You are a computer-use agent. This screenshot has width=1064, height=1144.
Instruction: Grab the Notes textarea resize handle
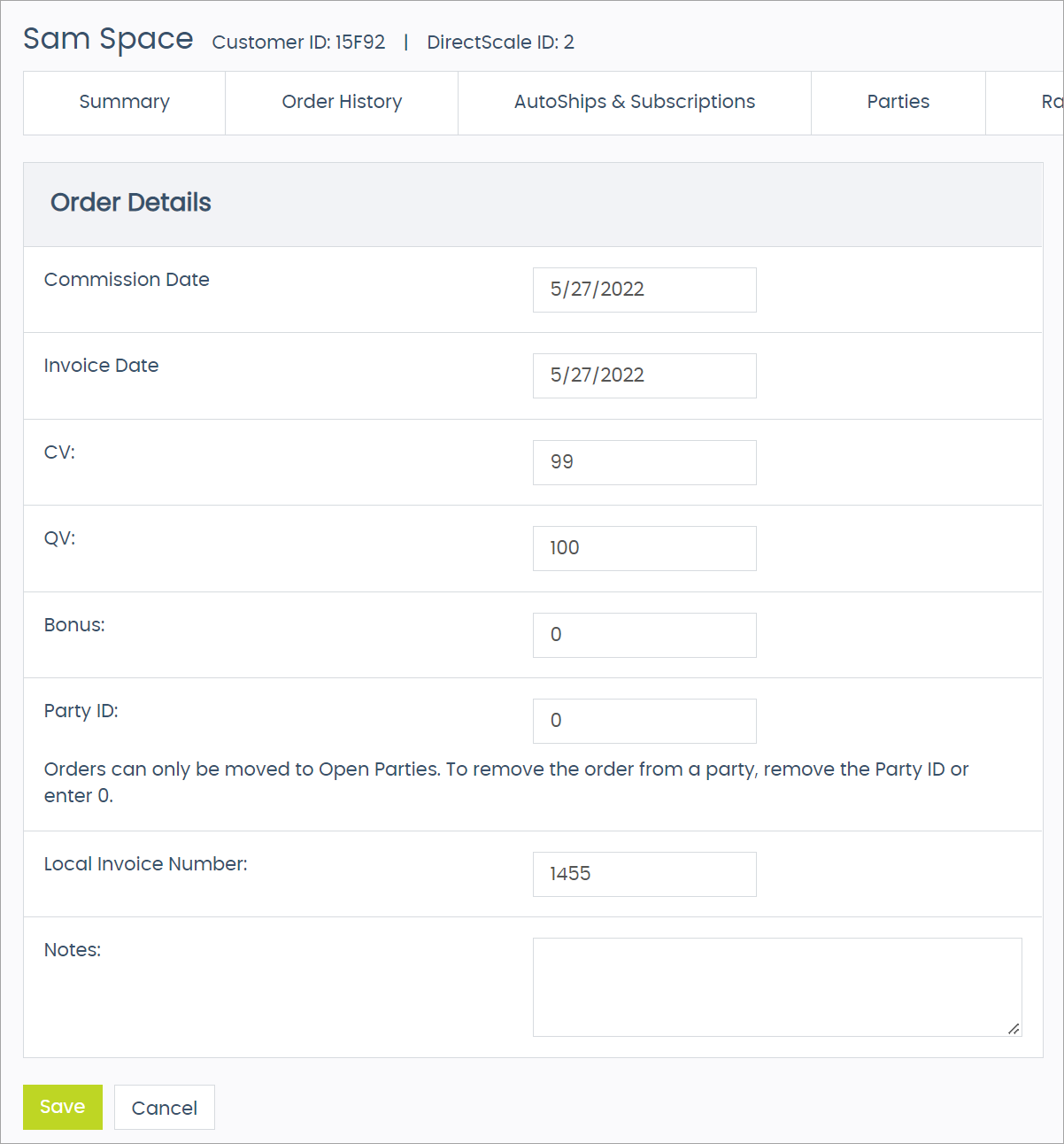click(1014, 1028)
